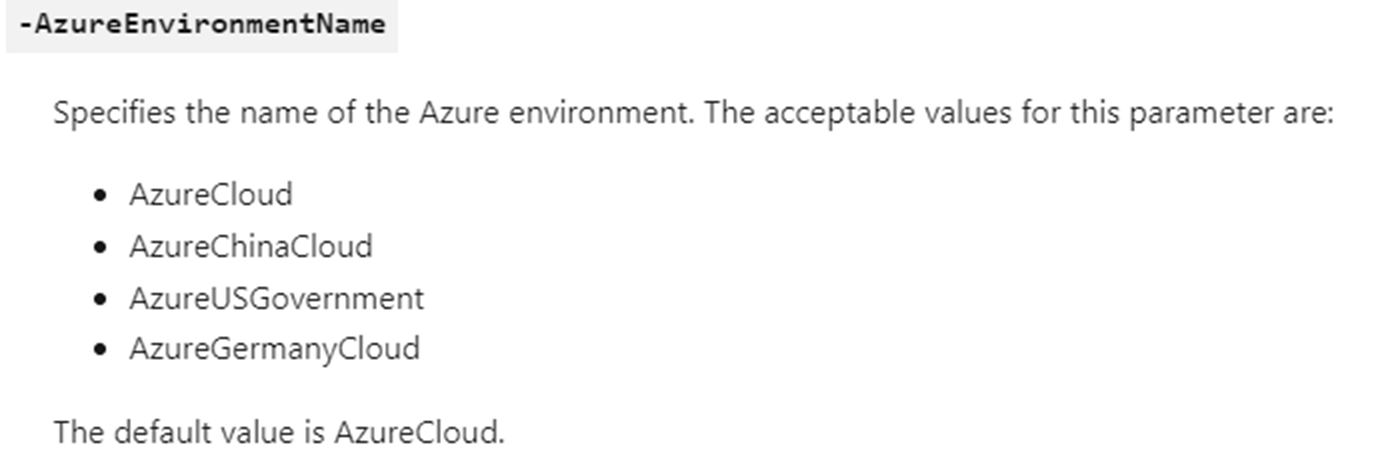This screenshot has width=1382, height=464.
Task: Click the bullet beside AzureGermanyCloud
Action: click(x=99, y=350)
